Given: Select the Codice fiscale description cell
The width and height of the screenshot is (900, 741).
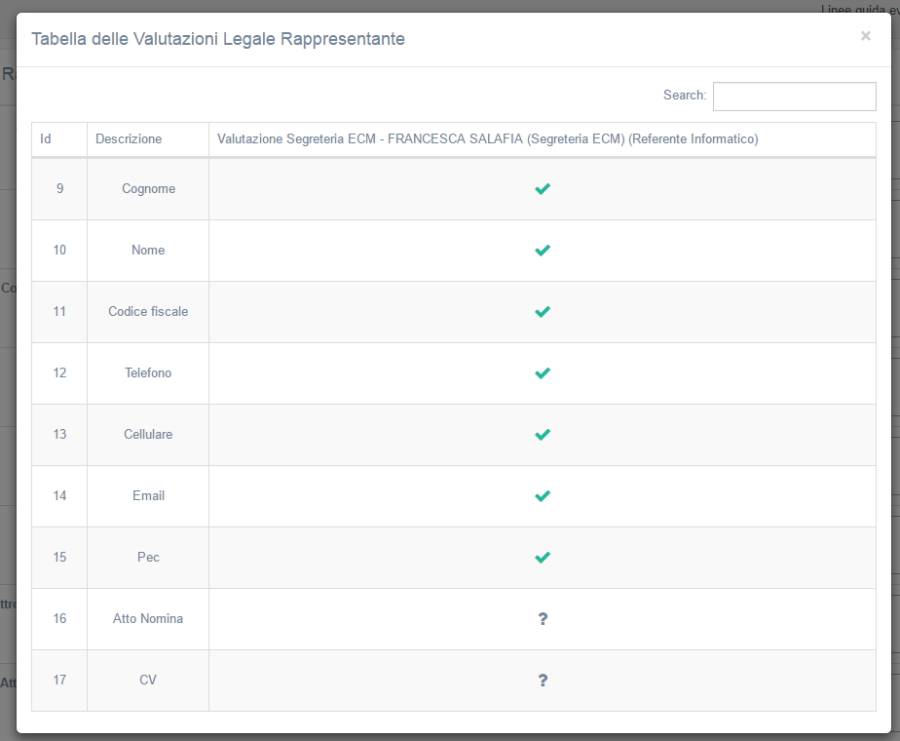Looking at the screenshot, I should coord(148,312).
